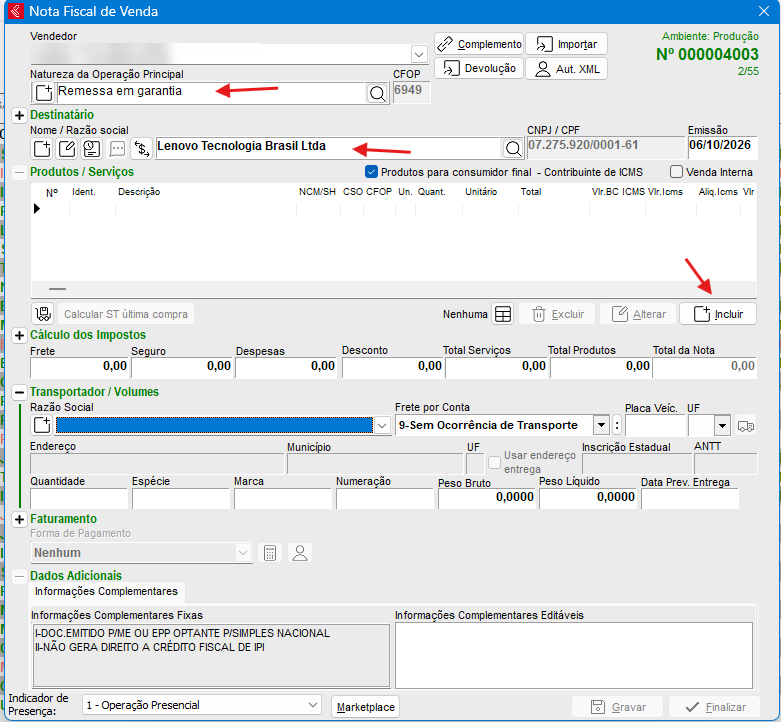Click Informações Complementares Editáveis text area
Image resolution: width=781 pixels, height=722 pixels.
pyautogui.click(x=574, y=655)
